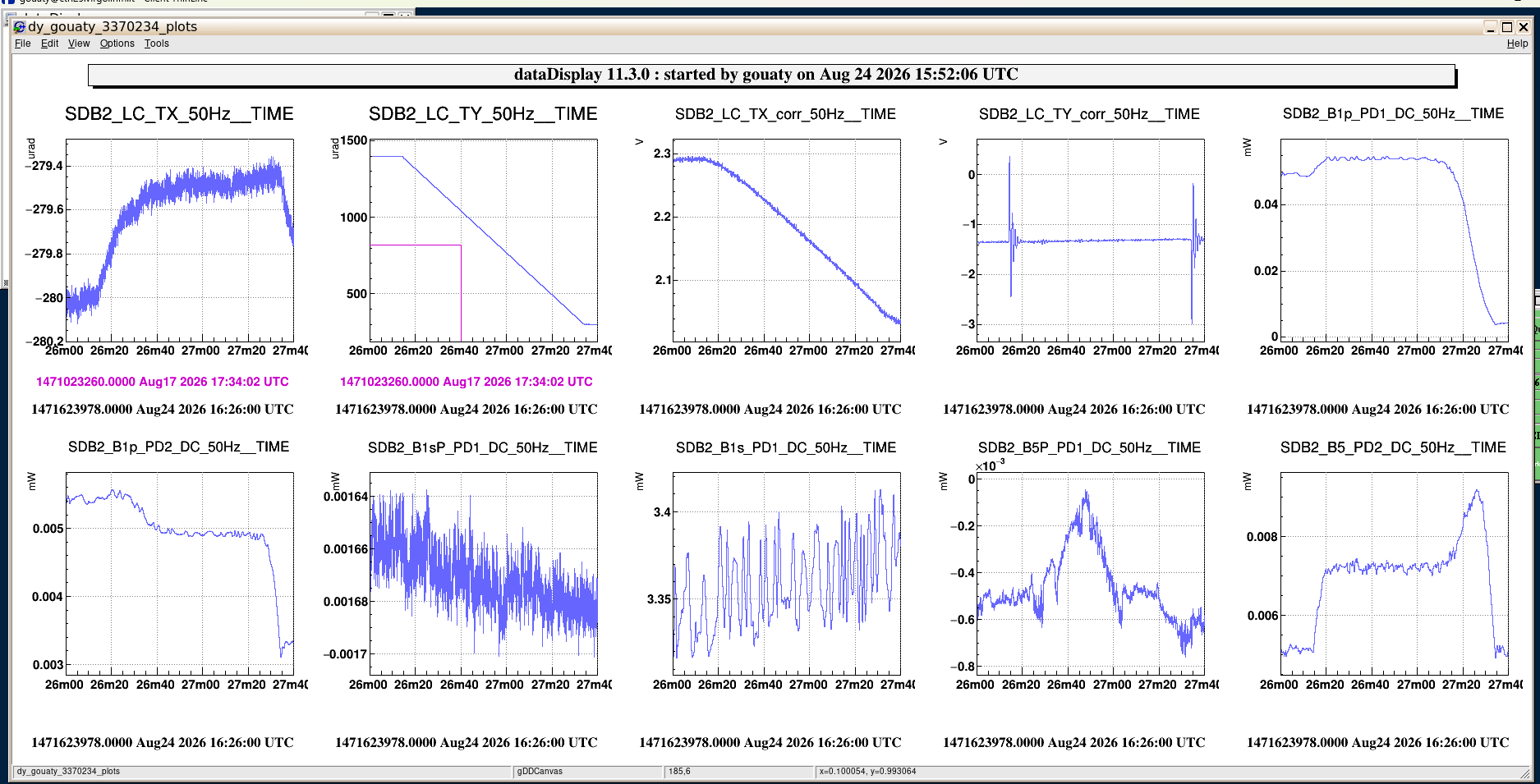Click the magenta Aug17 timestamp under LC_TX plot
The height and width of the screenshot is (784, 1540).
[x=163, y=382]
